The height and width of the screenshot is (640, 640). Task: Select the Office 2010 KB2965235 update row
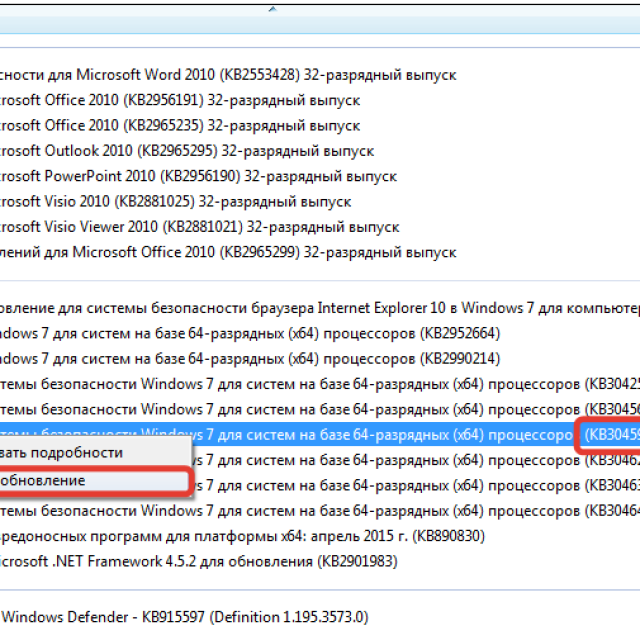[x=180, y=126]
